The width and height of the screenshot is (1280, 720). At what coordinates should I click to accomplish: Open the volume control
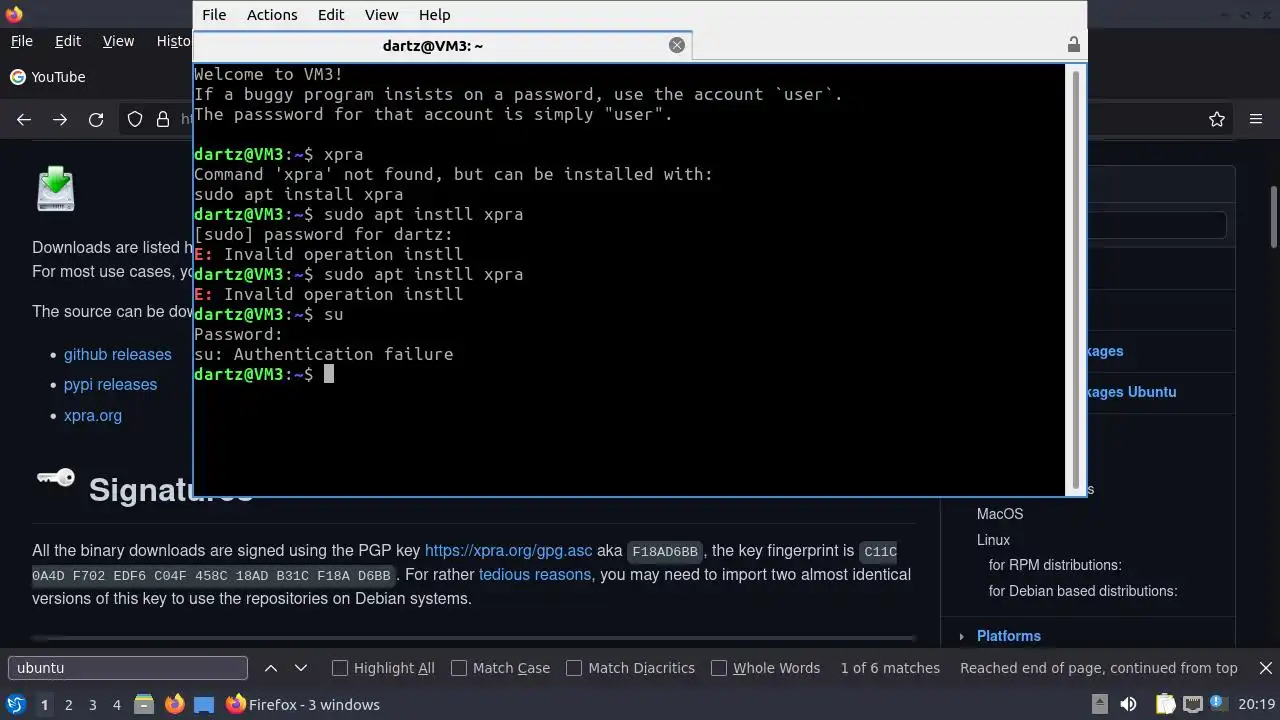1128,705
